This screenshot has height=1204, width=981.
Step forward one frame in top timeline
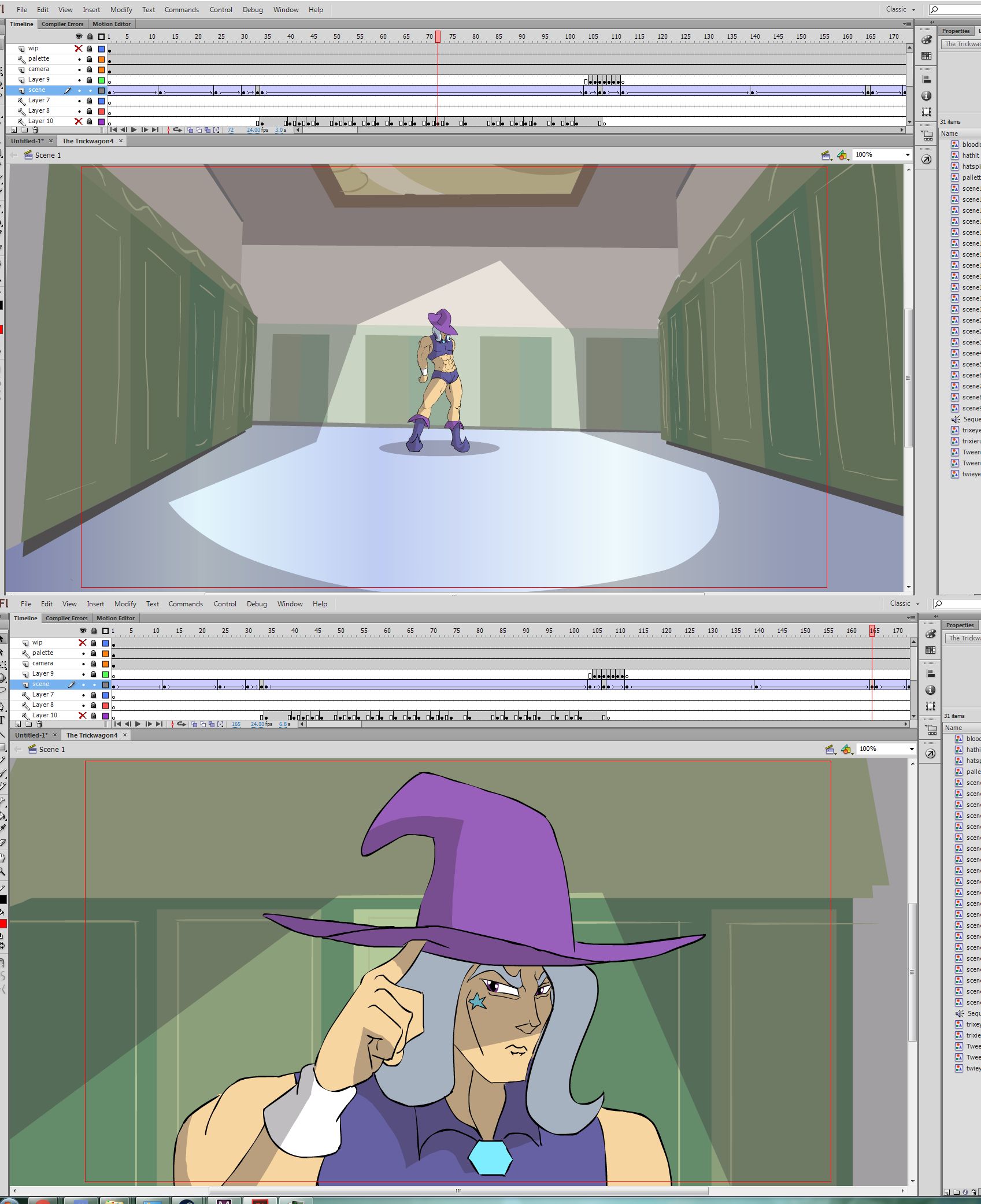(145, 130)
